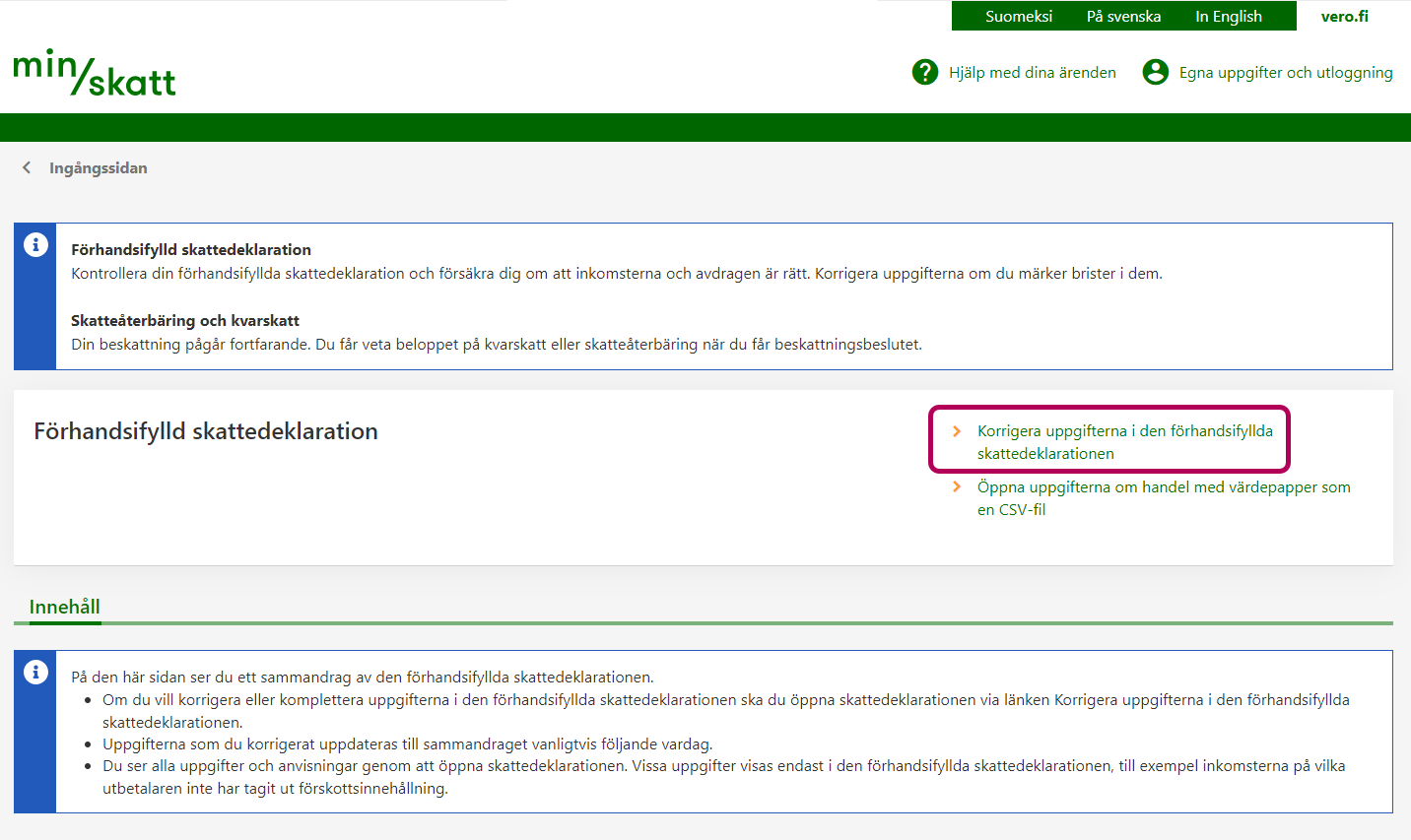Viewport: 1411px width, 840px height.
Task: Open Hjälp med dina ärenden
Action: coord(1032,73)
